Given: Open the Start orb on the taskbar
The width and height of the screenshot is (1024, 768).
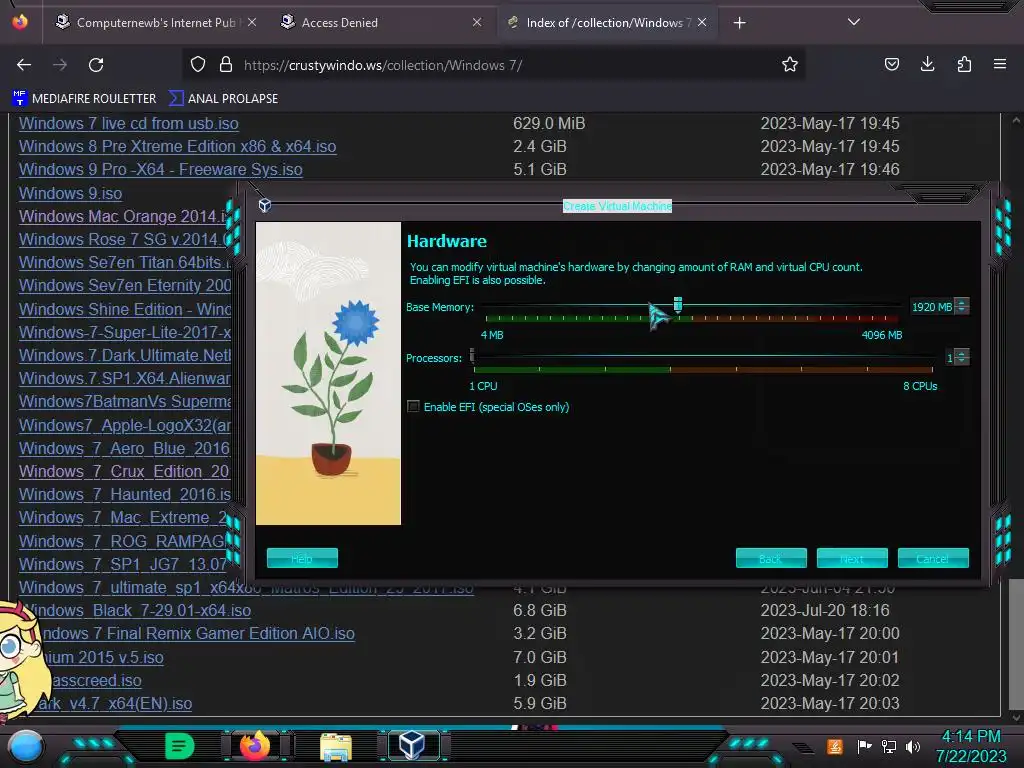Looking at the screenshot, I should (26, 746).
